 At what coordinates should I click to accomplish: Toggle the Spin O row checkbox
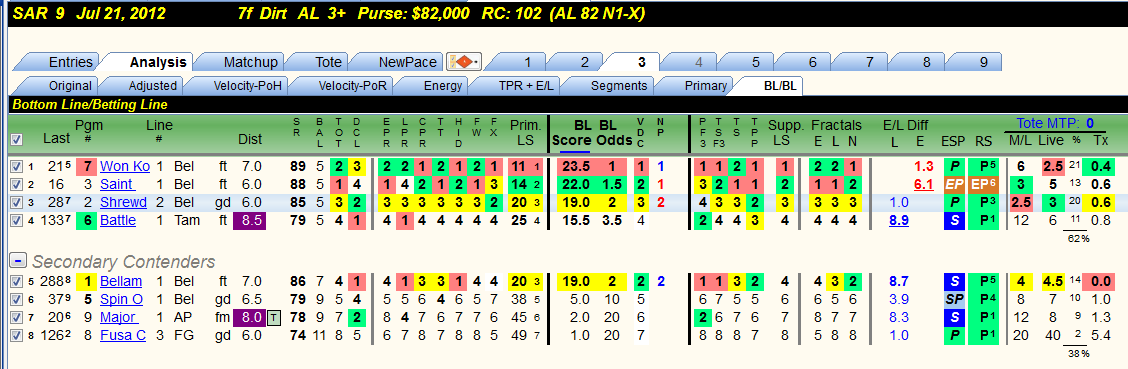click(17, 299)
